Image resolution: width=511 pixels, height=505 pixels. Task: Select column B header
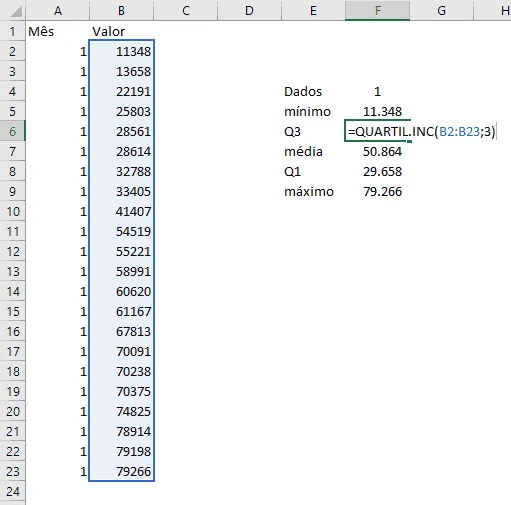pyautogui.click(x=121, y=10)
